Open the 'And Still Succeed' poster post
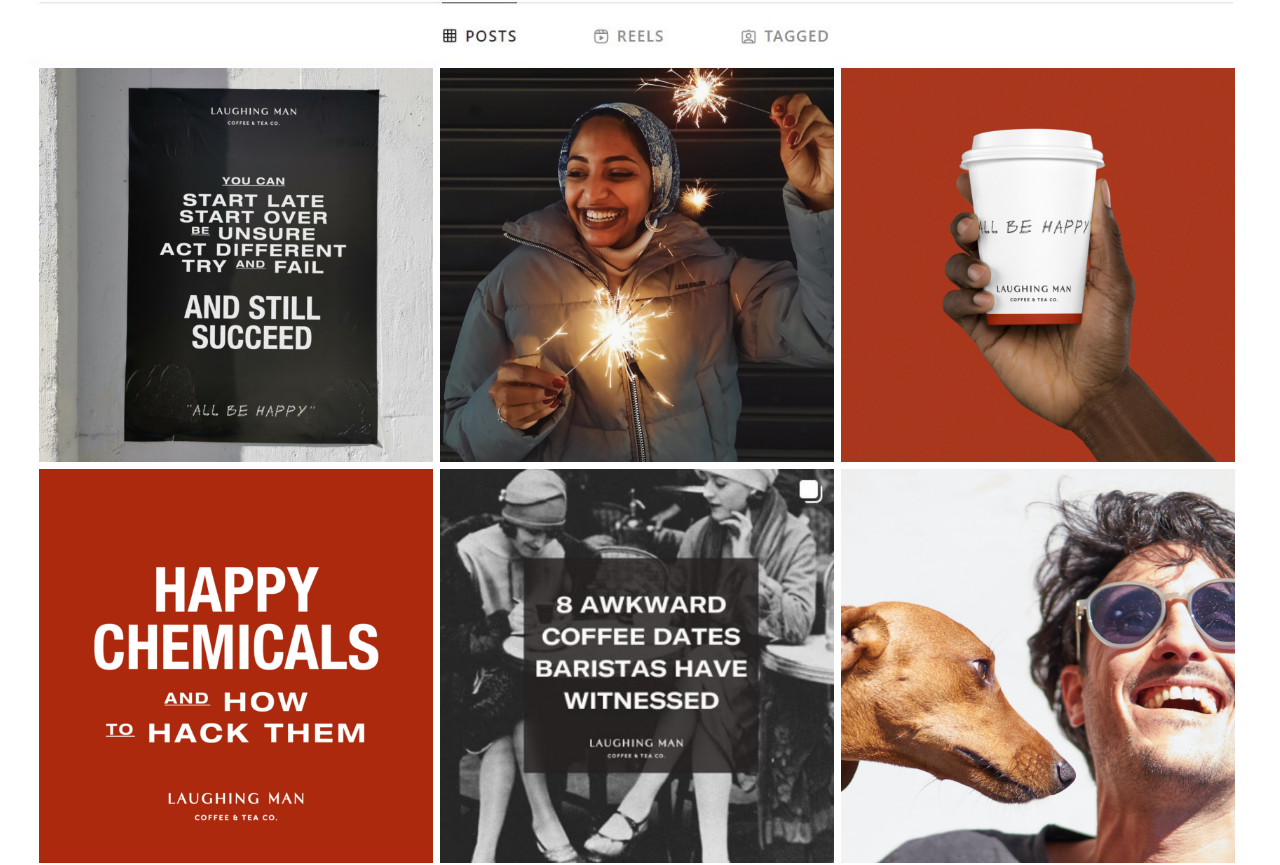This screenshot has height=865, width=1280. [x=236, y=265]
